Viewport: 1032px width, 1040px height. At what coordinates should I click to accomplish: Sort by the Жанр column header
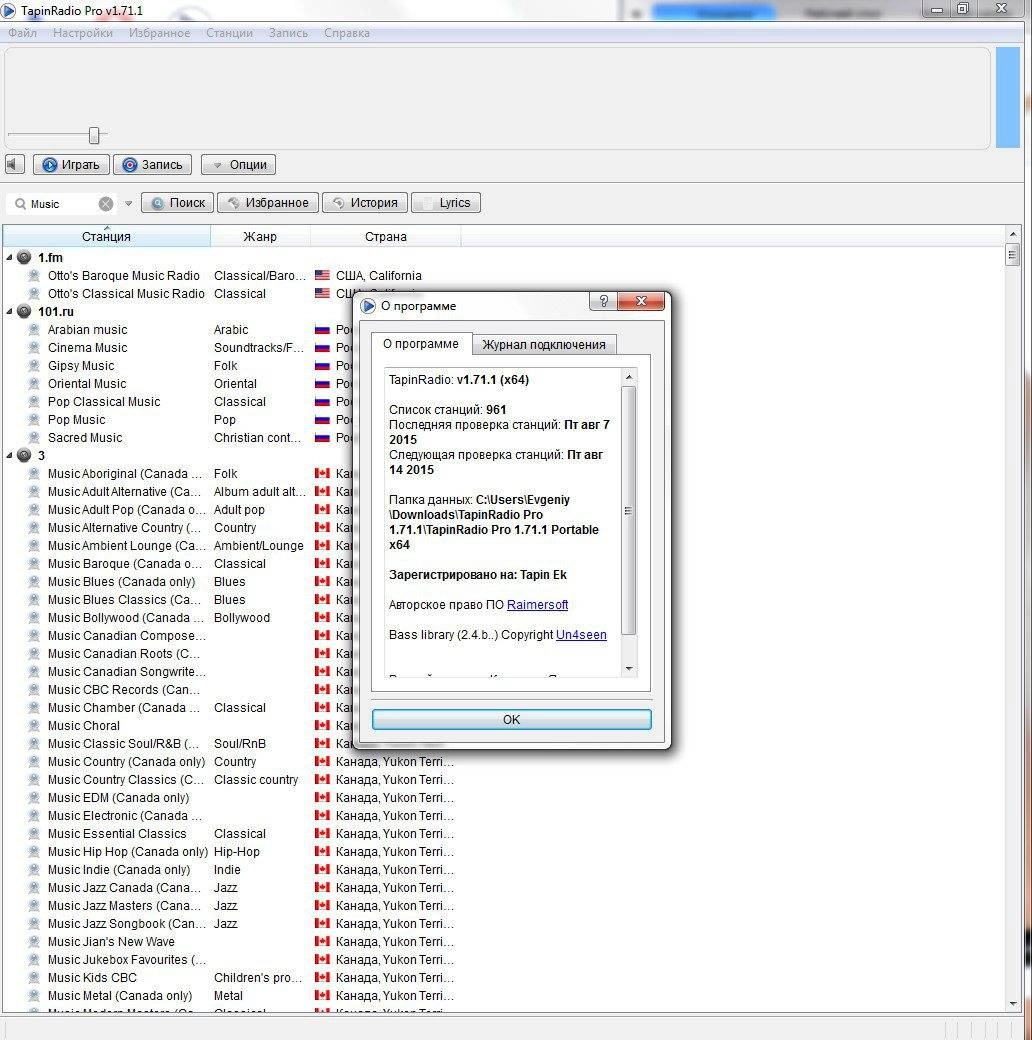tap(260, 237)
